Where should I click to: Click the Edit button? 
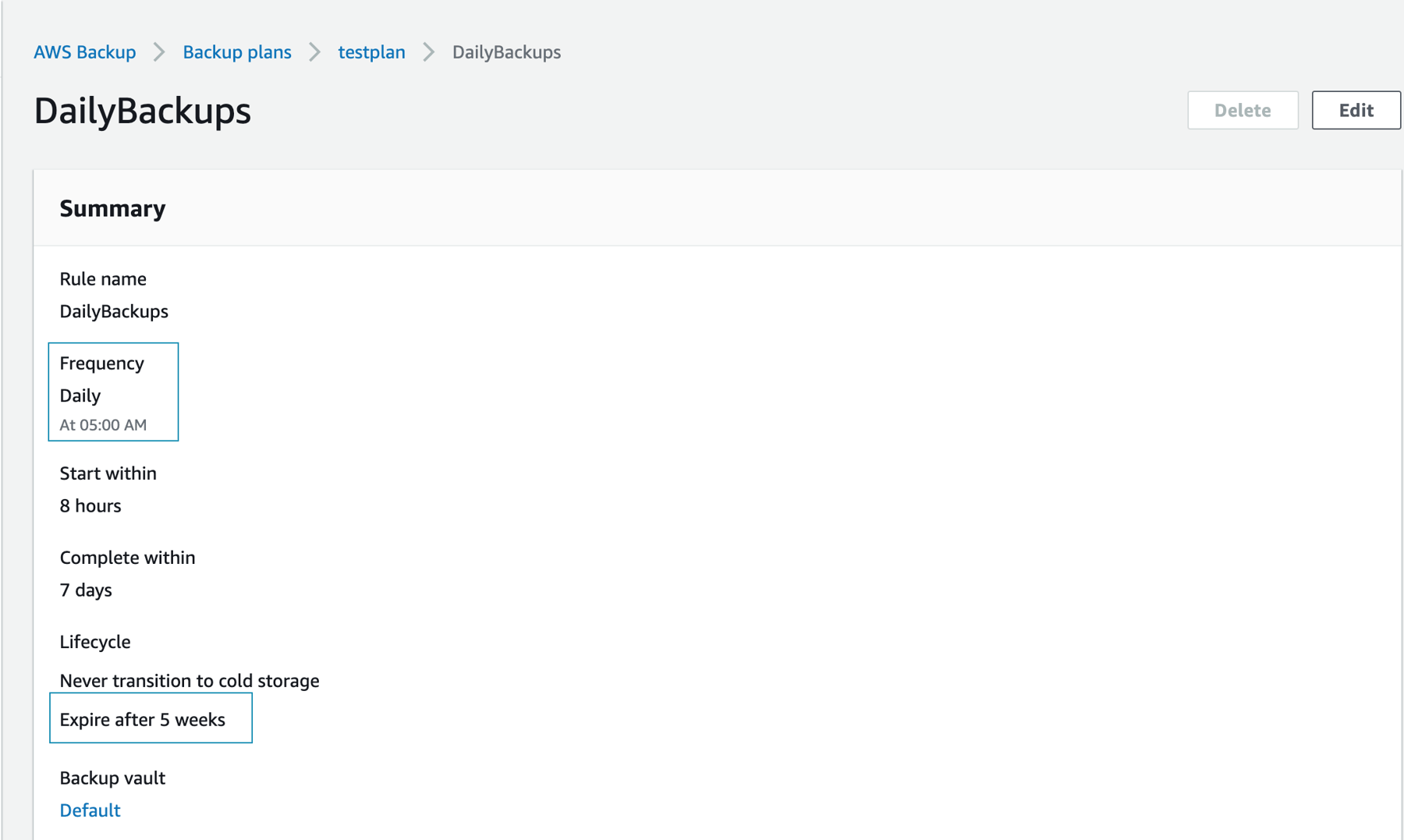pyautogui.click(x=1355, y=110)
